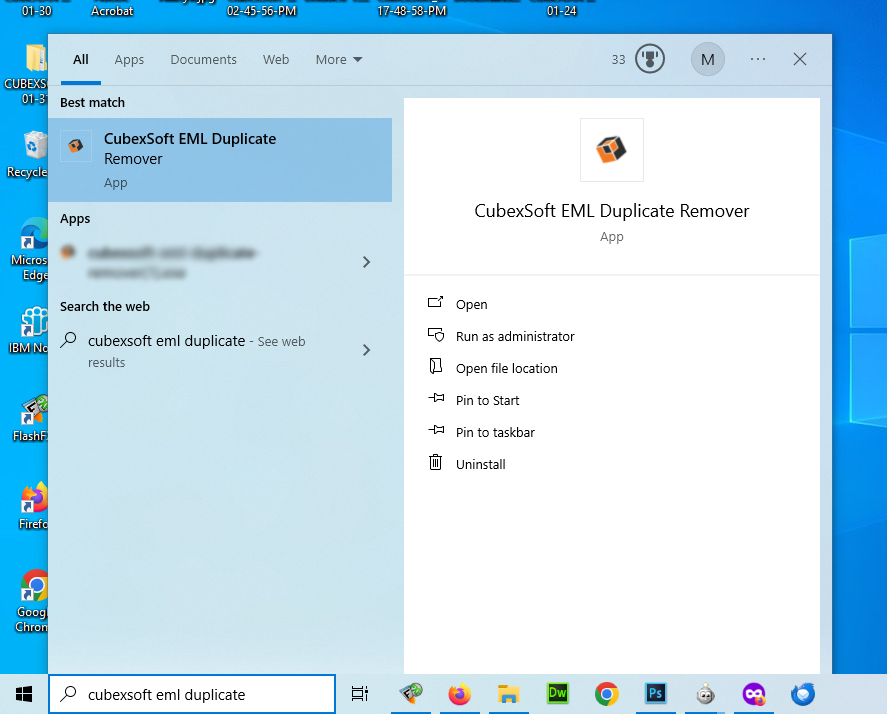This screenshot has height=714, width=887.
Task: Click the Task View taskbar icon
Action: pyautogui.click(x=360, y=694)
